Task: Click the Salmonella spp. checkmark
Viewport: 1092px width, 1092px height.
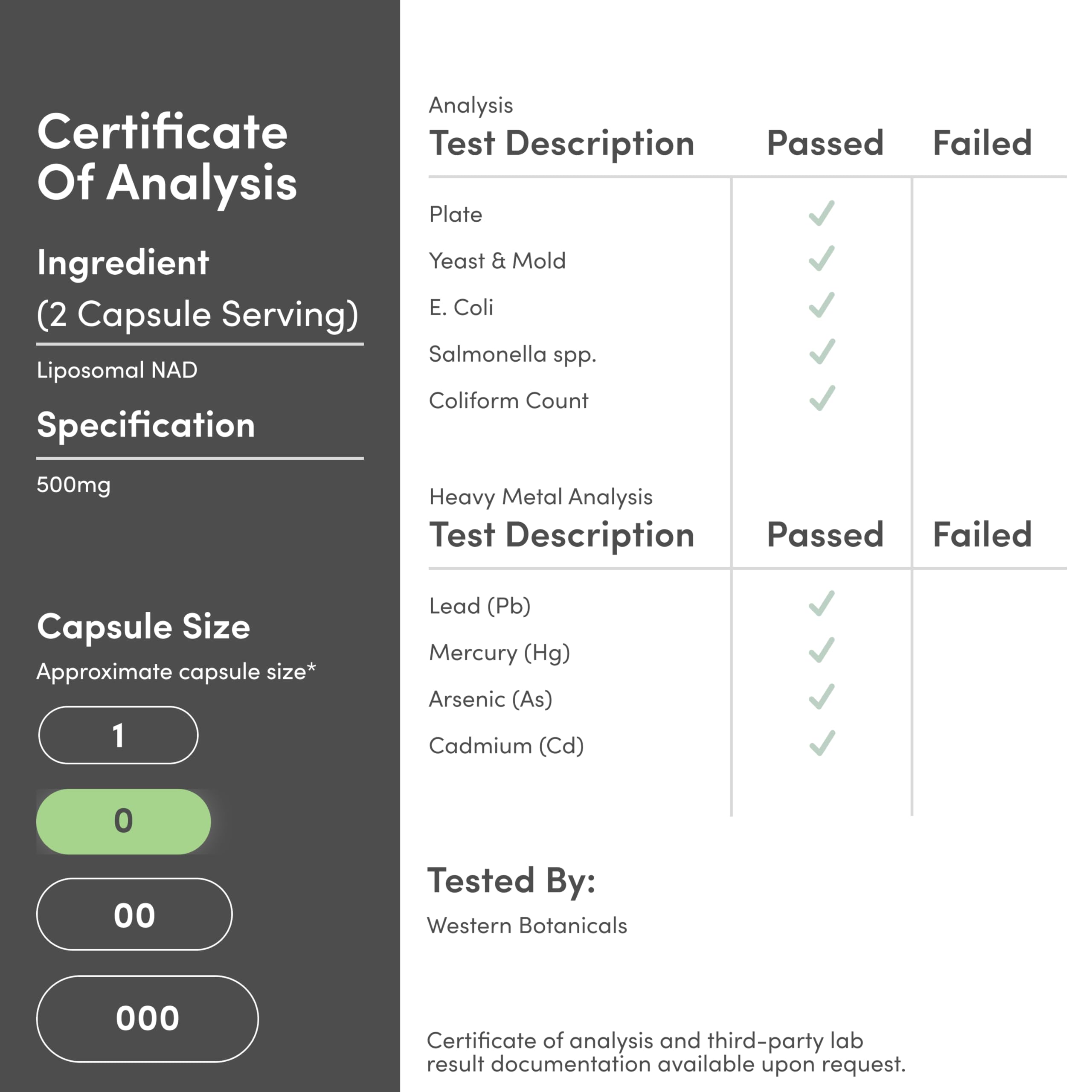Action: 821,351
